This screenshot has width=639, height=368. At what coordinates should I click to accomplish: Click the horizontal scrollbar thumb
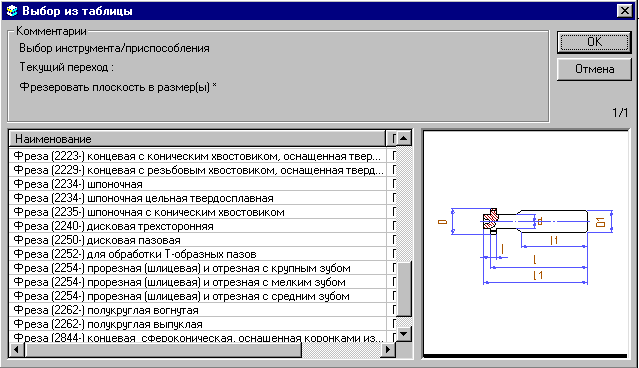point(163,350)
